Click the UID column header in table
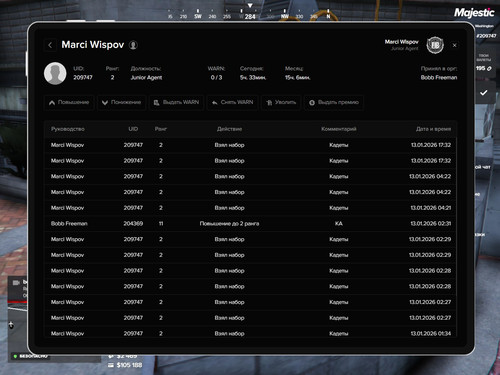The image size is (500, 375). click(133, 129)
